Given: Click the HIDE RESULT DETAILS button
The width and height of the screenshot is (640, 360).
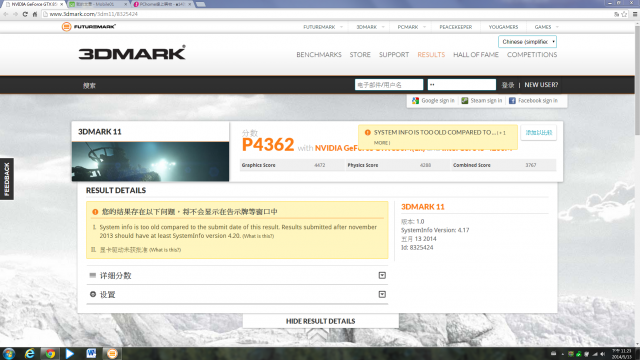Looking at the screenshot, I should point(320,321).
